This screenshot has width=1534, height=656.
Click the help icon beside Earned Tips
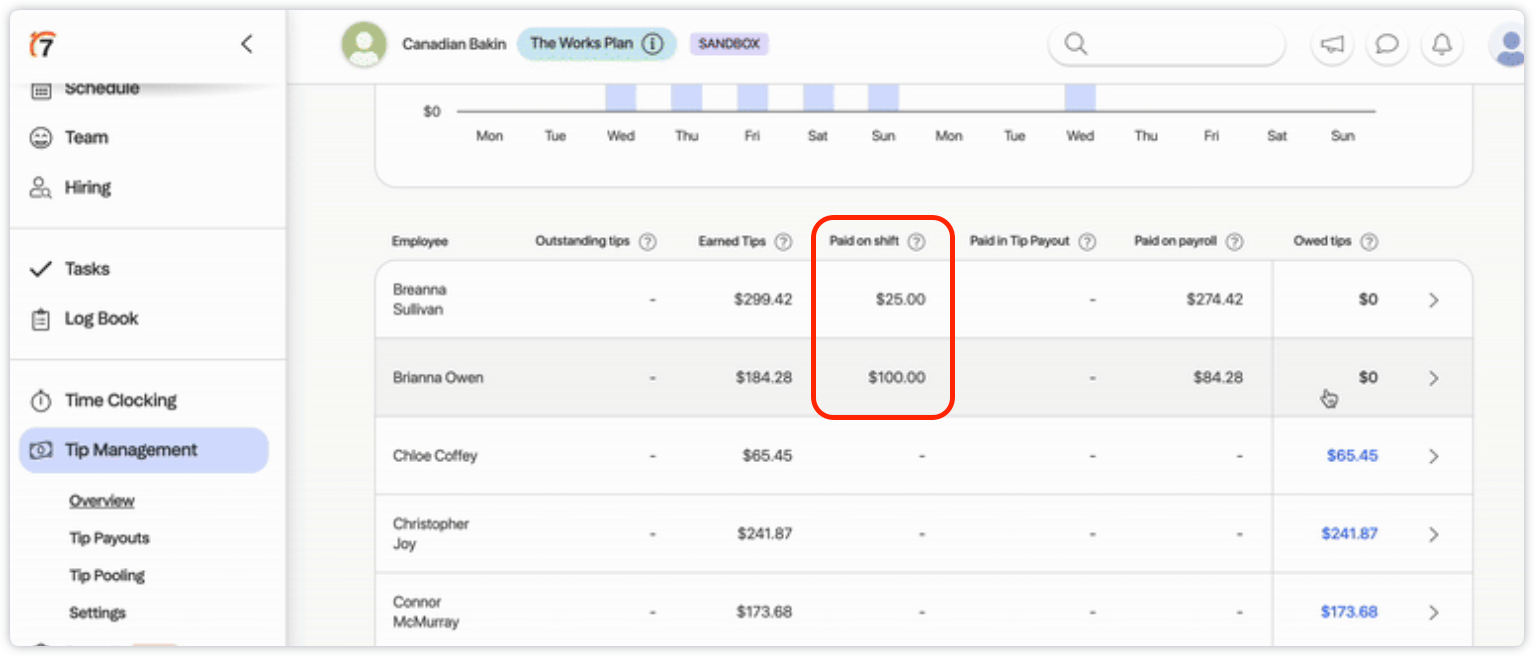(x=783, y=242)
